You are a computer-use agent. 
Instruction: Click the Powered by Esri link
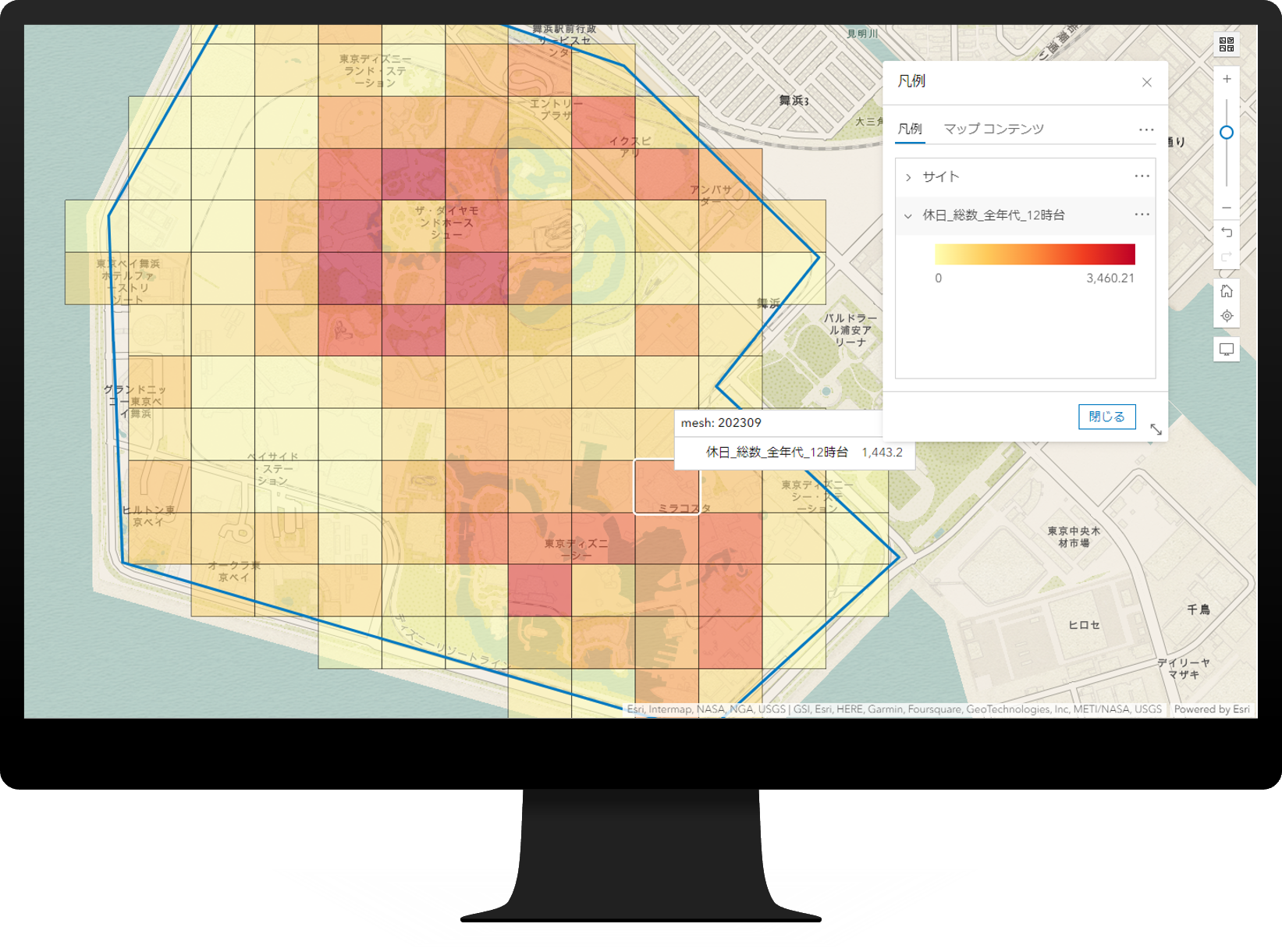1211,709
